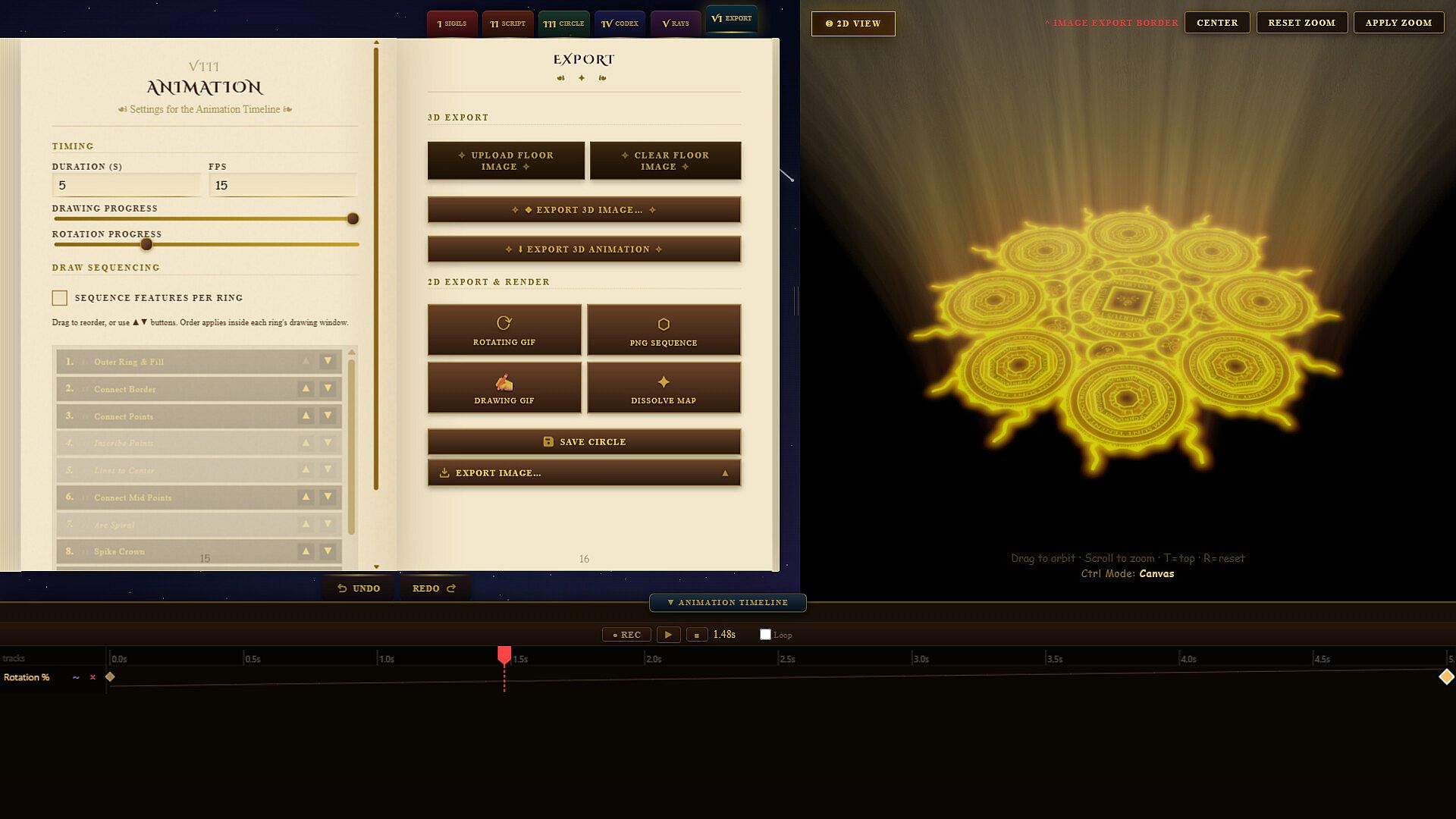Collapse the Animation Timeline panel
The height and width of the screenshot is (819, 1456).
pos(728,602)
